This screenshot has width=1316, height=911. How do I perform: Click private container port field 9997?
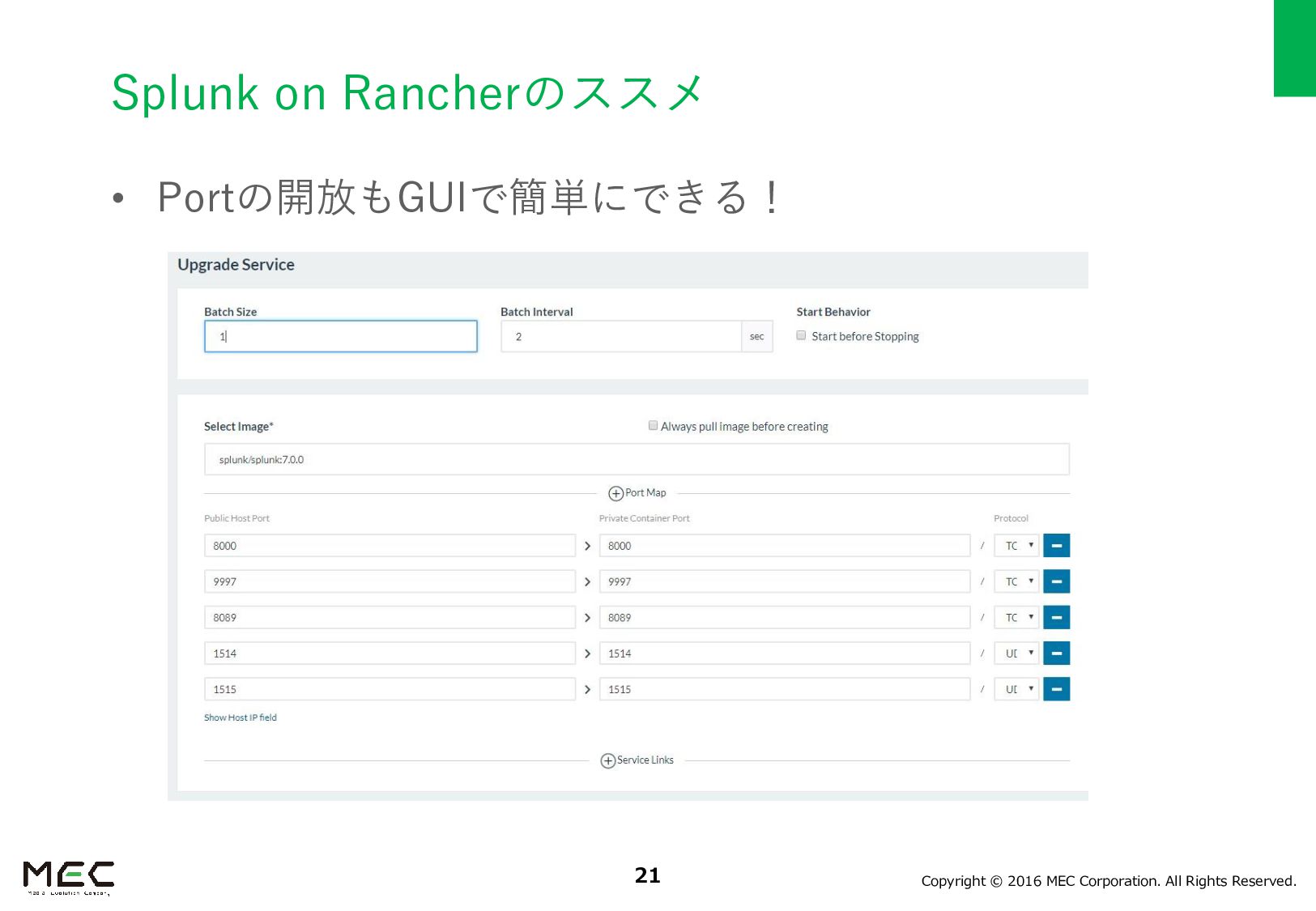pyautogui.click(x=785, y=581)
